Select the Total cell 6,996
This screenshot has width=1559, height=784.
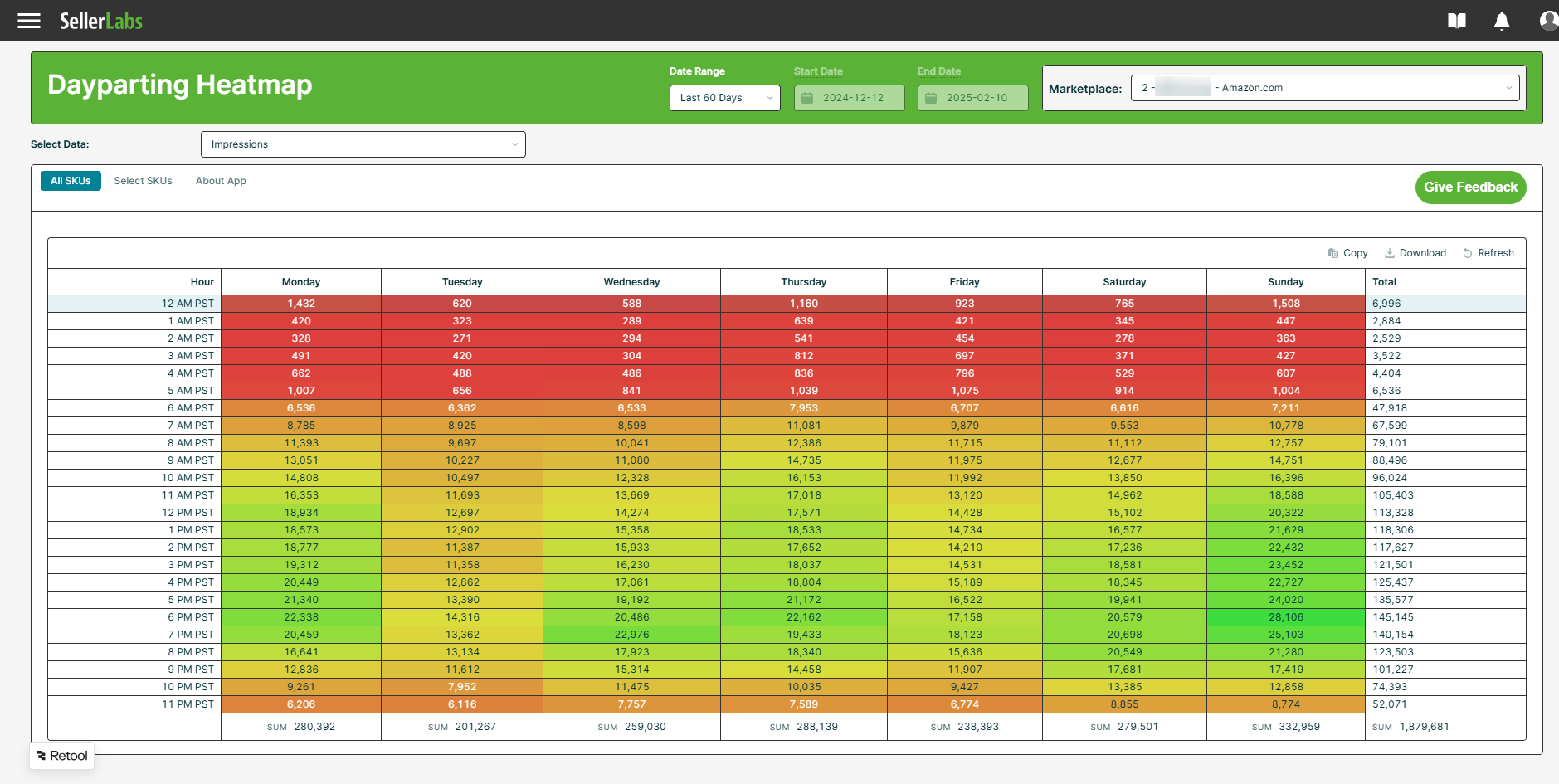[x=1445, y=304]
